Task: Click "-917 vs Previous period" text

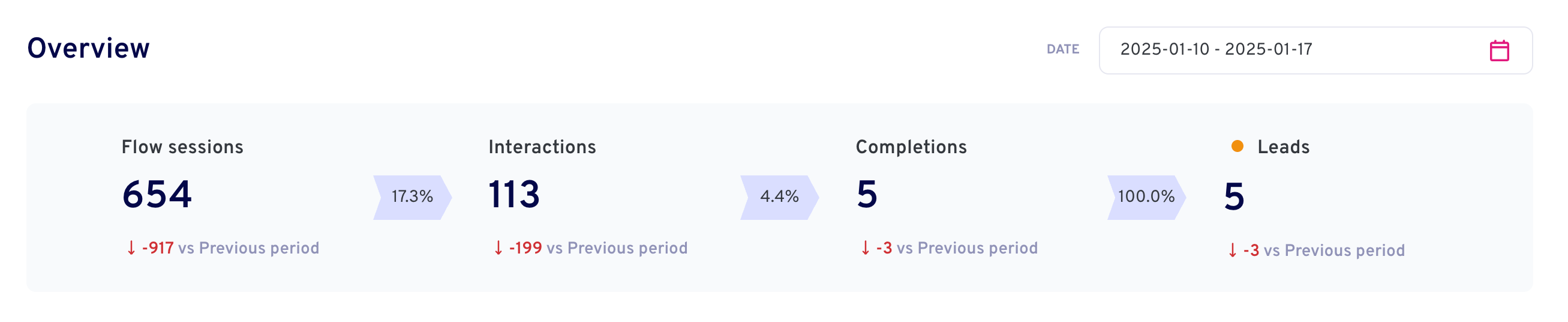Action: click(230, 248)
